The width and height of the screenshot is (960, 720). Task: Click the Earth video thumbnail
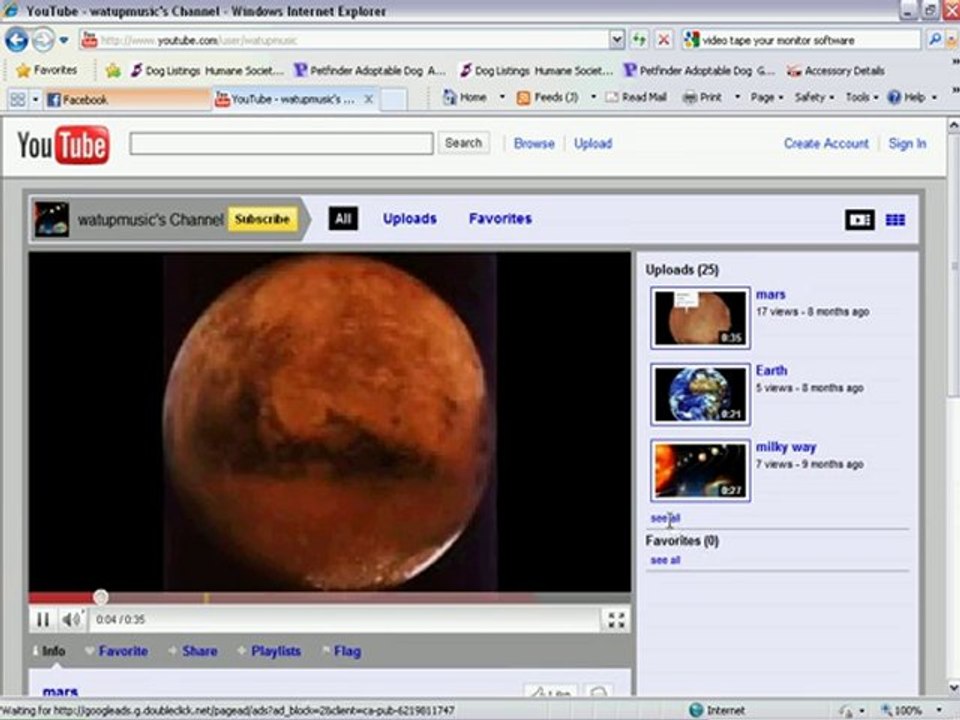tap(700, 394)
